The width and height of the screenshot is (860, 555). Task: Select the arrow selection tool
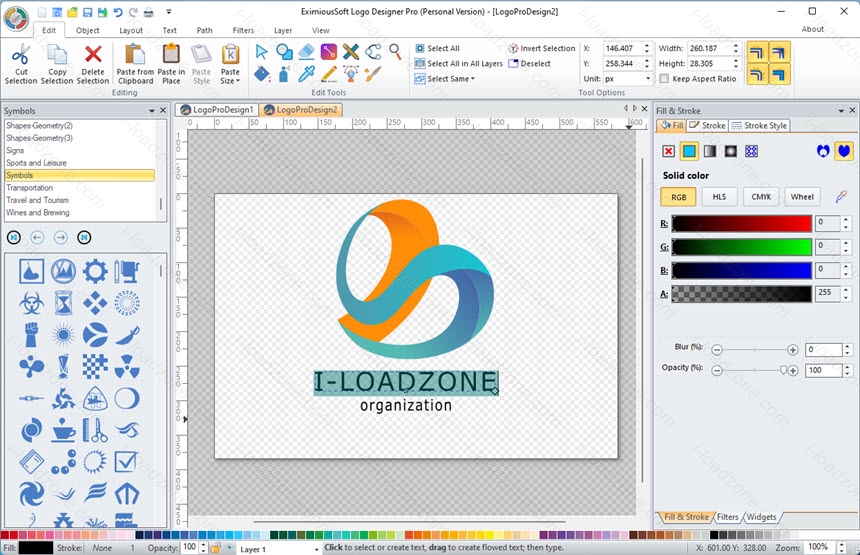point(262,52)
